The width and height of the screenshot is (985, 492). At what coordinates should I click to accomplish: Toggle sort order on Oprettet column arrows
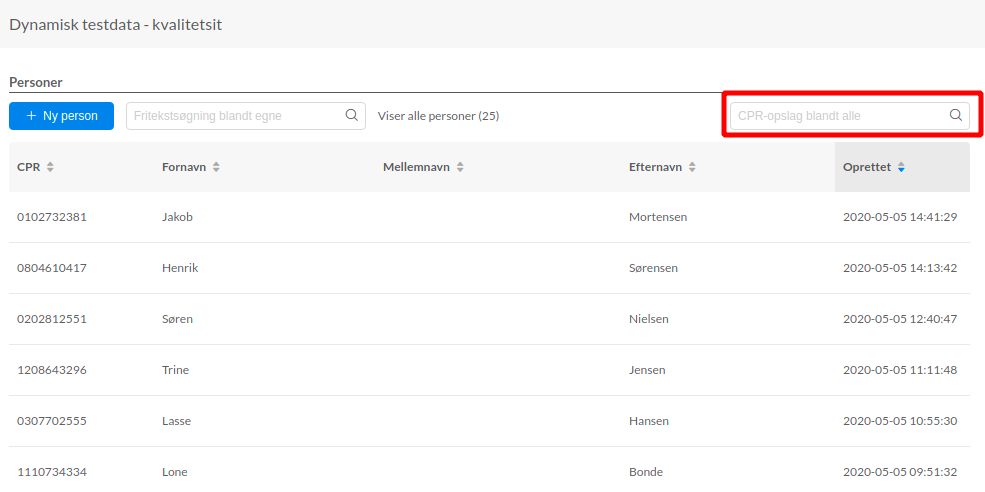tap(901, 167)
